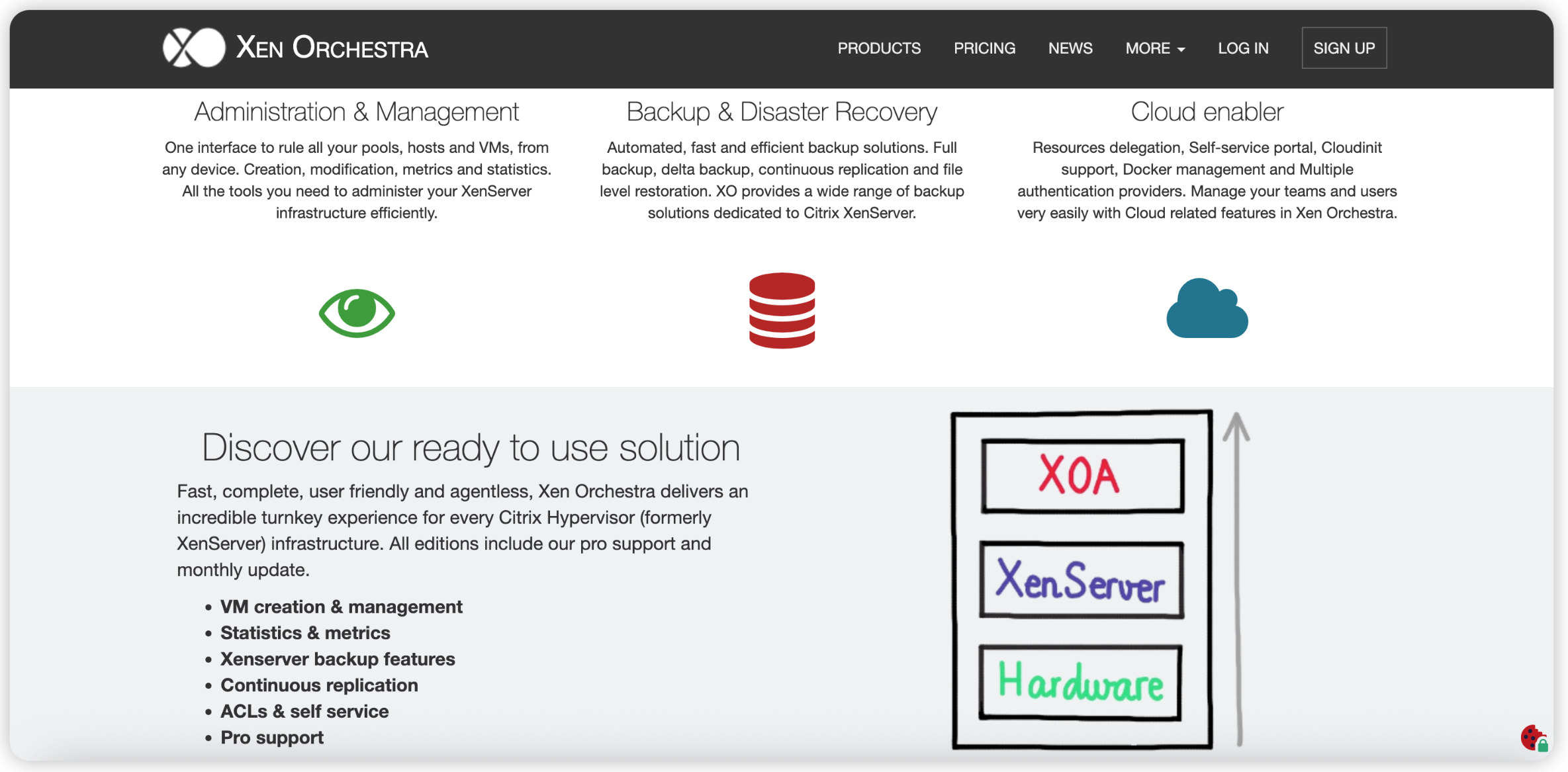Click the Xen Orchestra brand name

click(x=332, y=48)
